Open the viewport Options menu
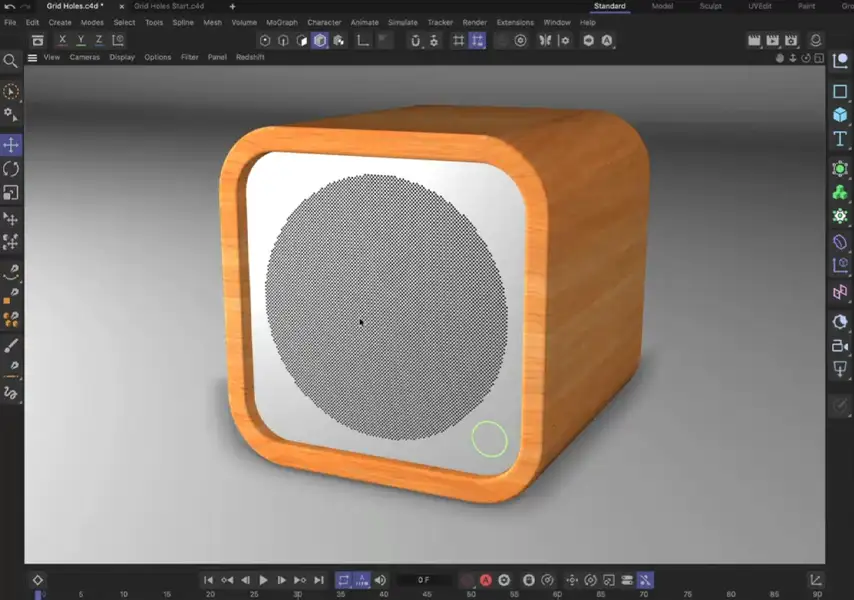Viewport: 854px width, 600px height. coord(158,58)
